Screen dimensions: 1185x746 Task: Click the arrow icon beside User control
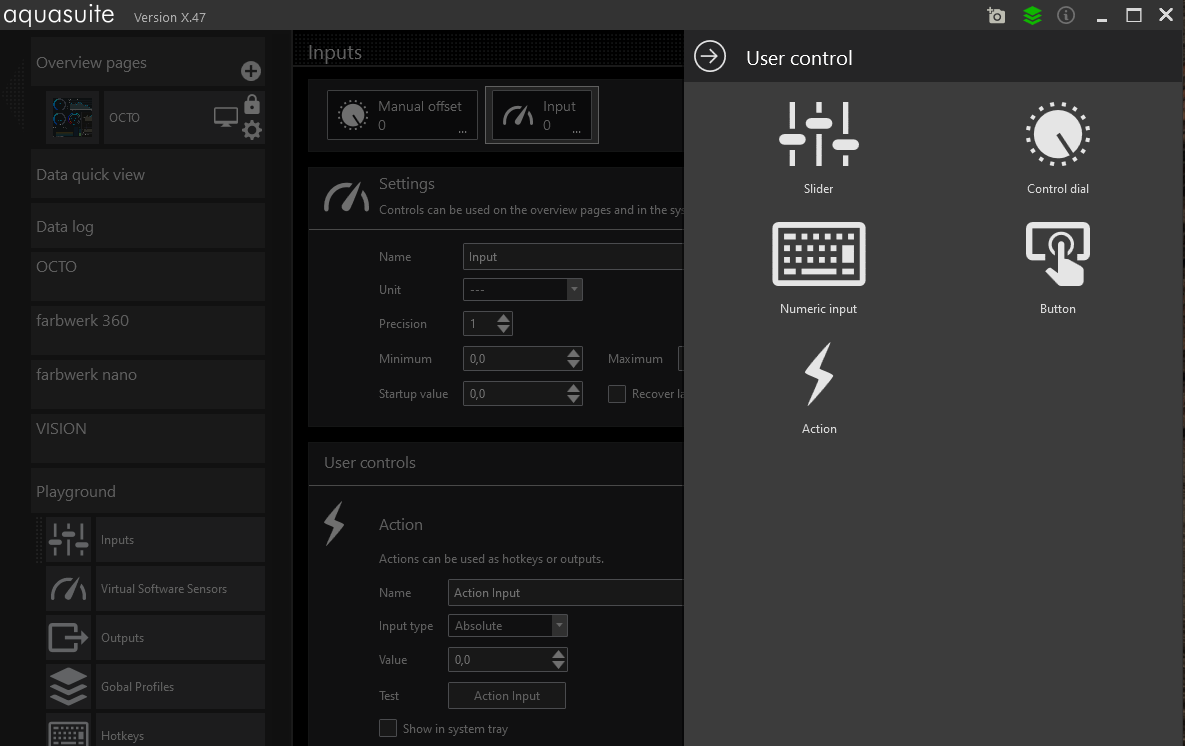coord(710,57)
